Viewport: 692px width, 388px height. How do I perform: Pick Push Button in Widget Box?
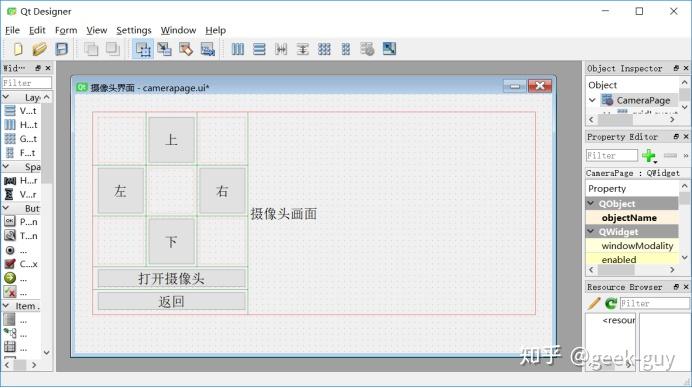[x=21, y=222]
